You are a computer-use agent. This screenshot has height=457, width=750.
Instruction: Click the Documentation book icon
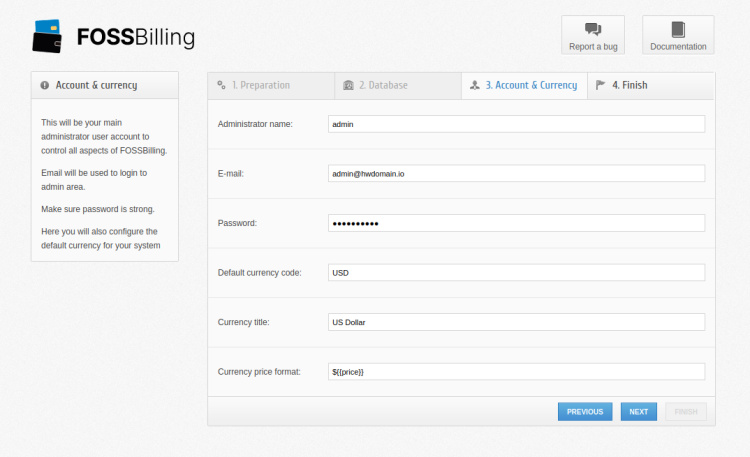coord(678,29)
